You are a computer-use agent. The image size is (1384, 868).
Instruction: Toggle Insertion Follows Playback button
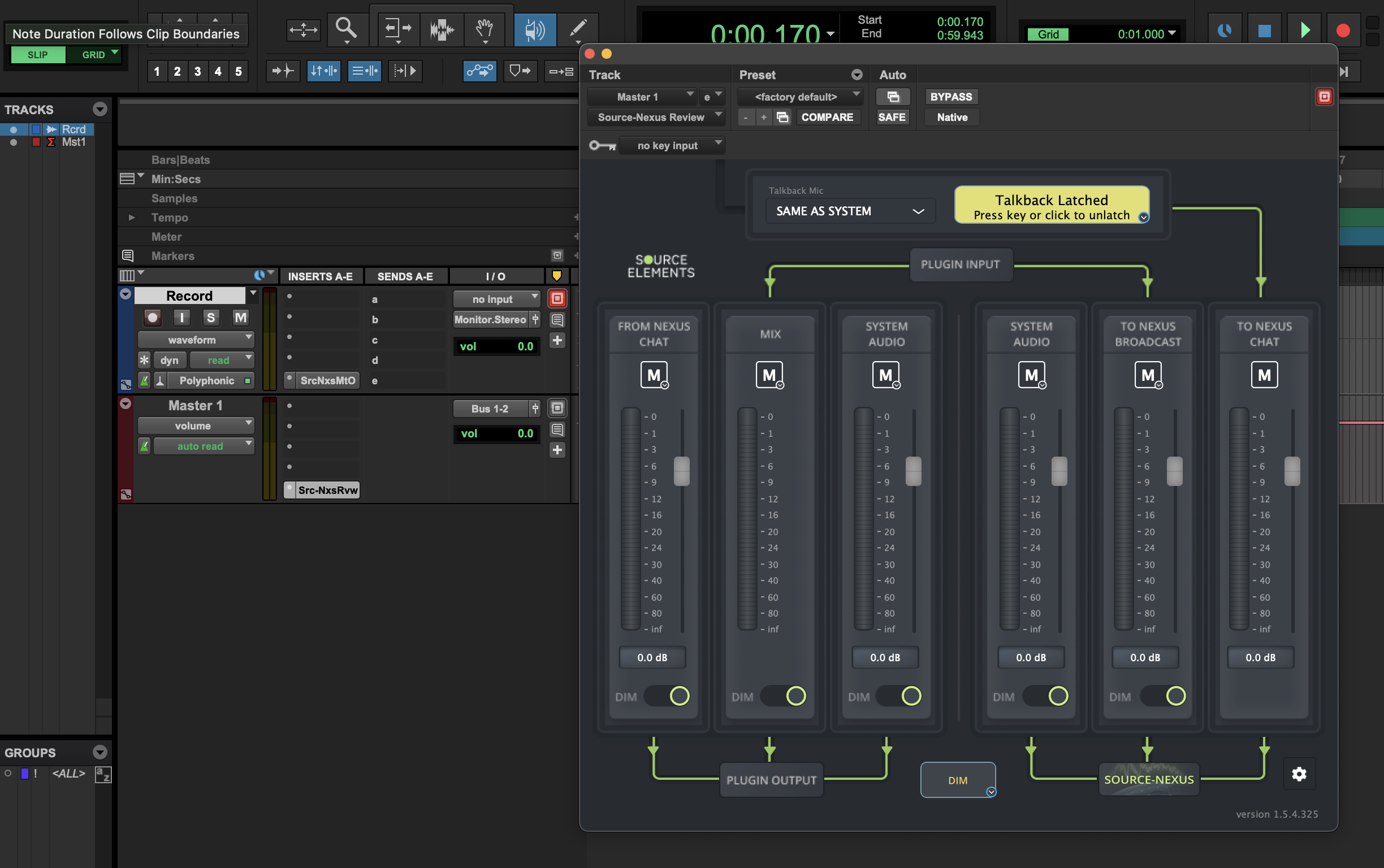click(405, 71)
